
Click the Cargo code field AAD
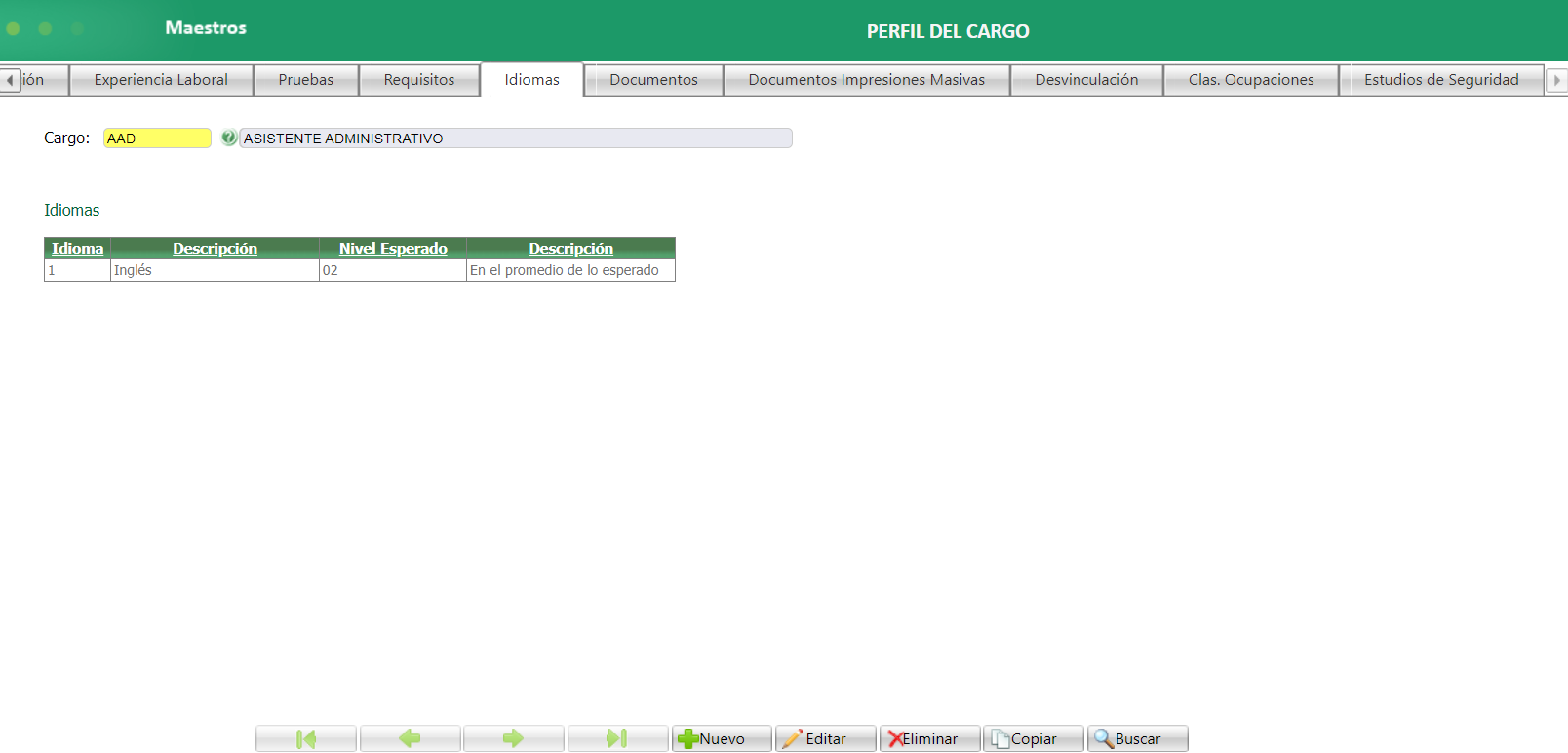[157, 139]
